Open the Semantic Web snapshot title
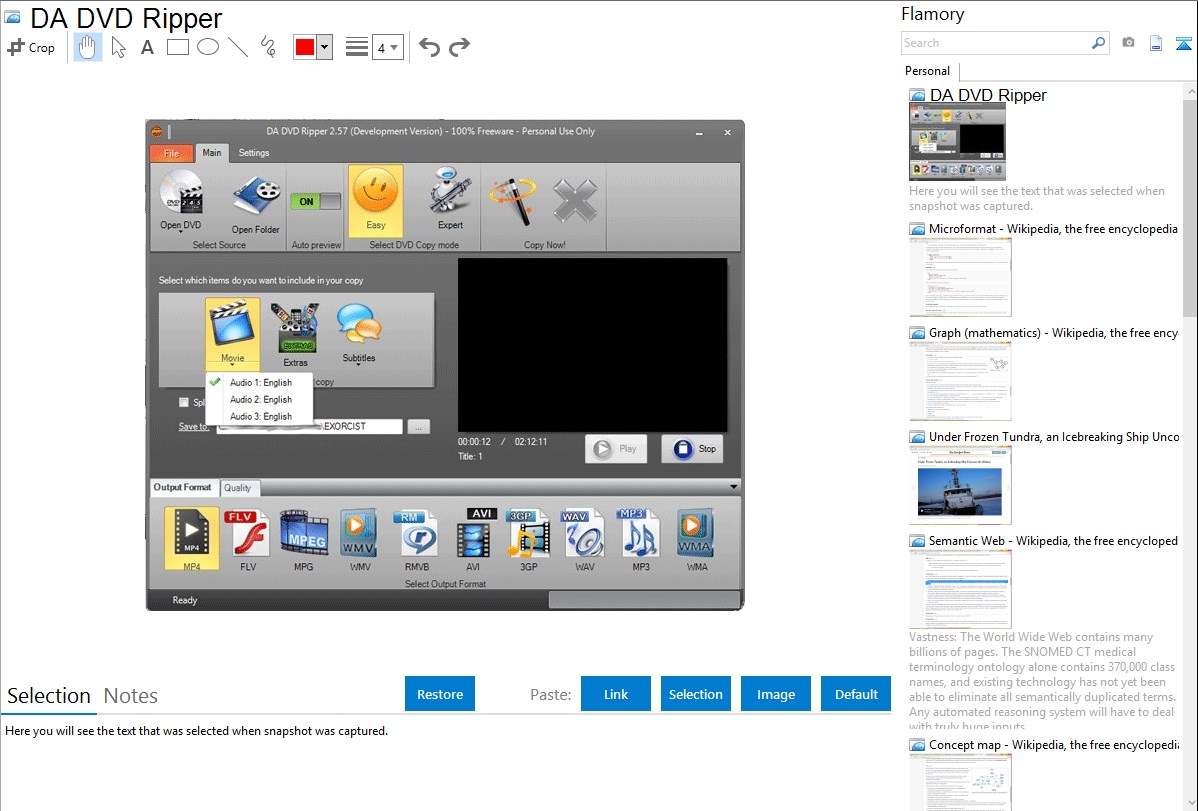 point(1053,540)
